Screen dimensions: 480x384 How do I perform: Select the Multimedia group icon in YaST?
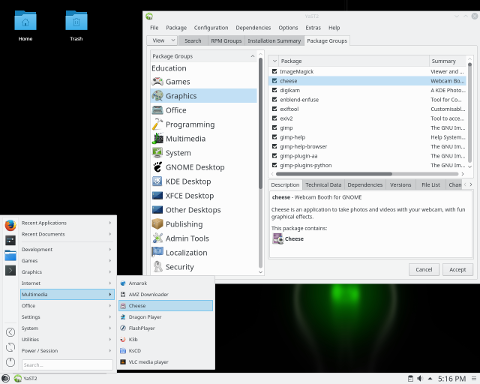click(157, 139)
